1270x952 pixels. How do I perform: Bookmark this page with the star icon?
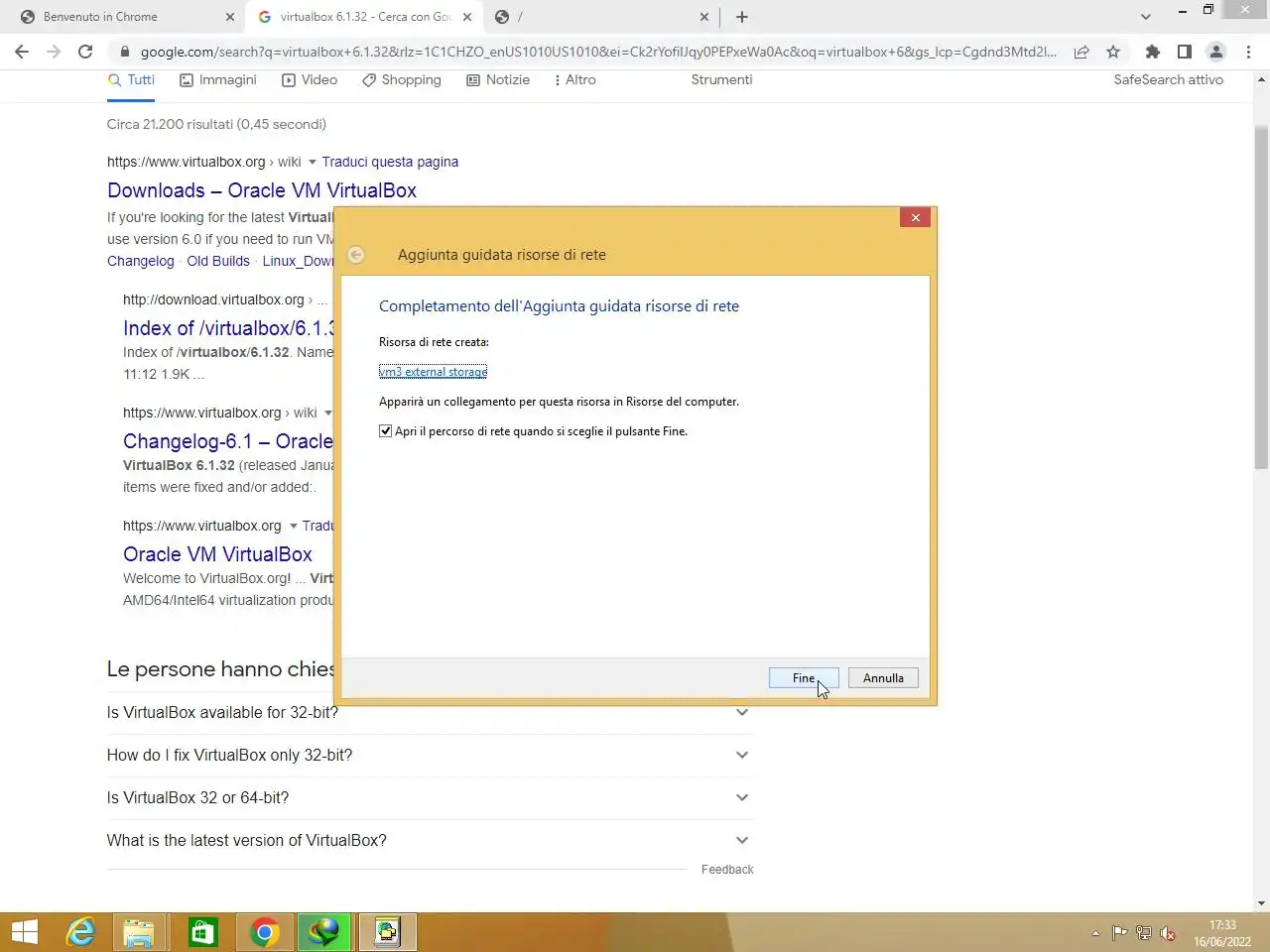pos(1113,52)
